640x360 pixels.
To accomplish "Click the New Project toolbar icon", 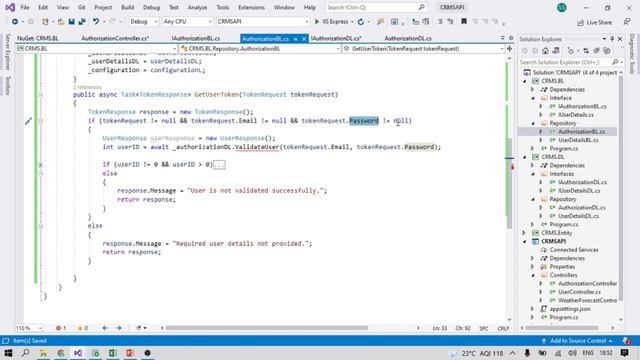I will 45,22.
